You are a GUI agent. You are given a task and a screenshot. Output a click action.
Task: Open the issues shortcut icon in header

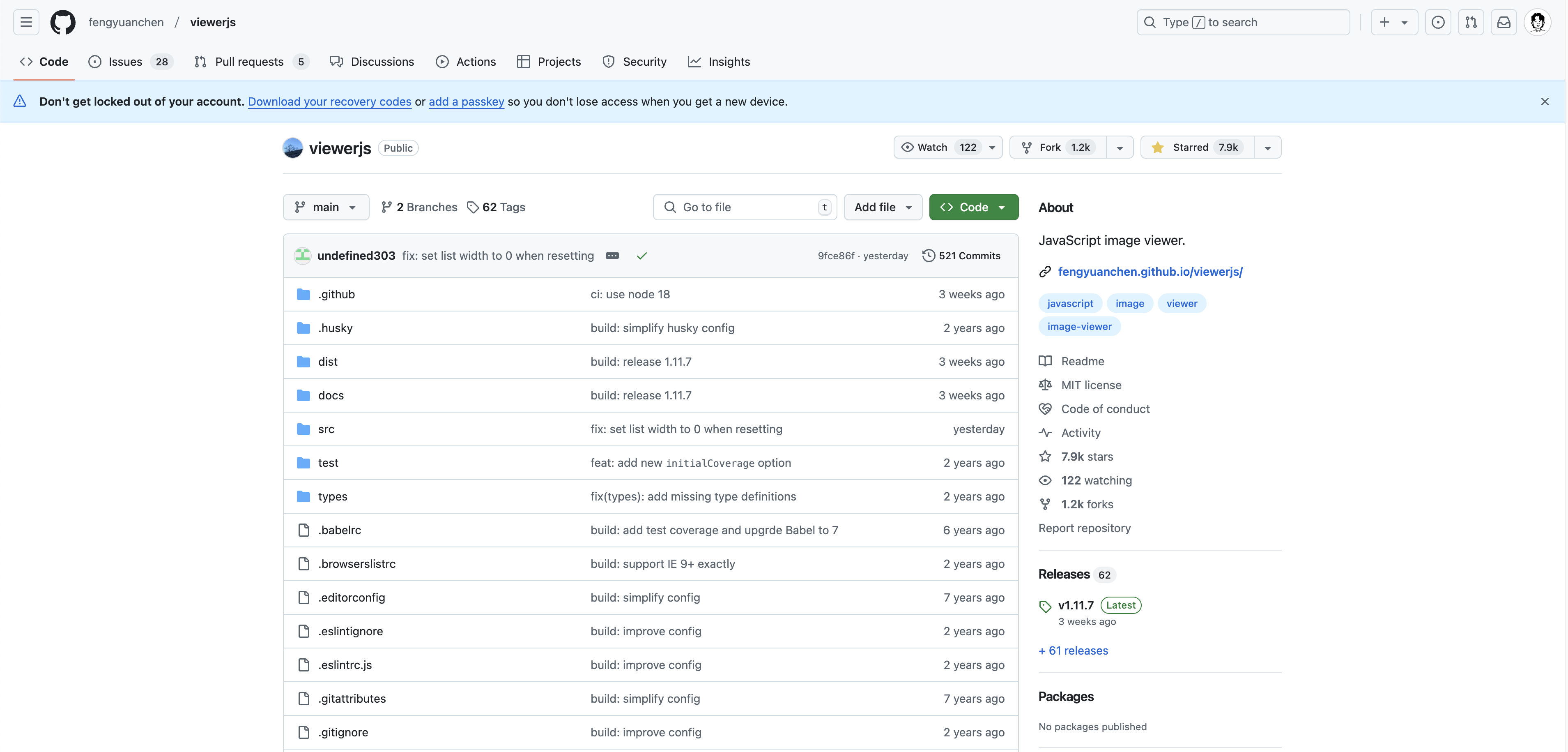[x=1438, y=22]
